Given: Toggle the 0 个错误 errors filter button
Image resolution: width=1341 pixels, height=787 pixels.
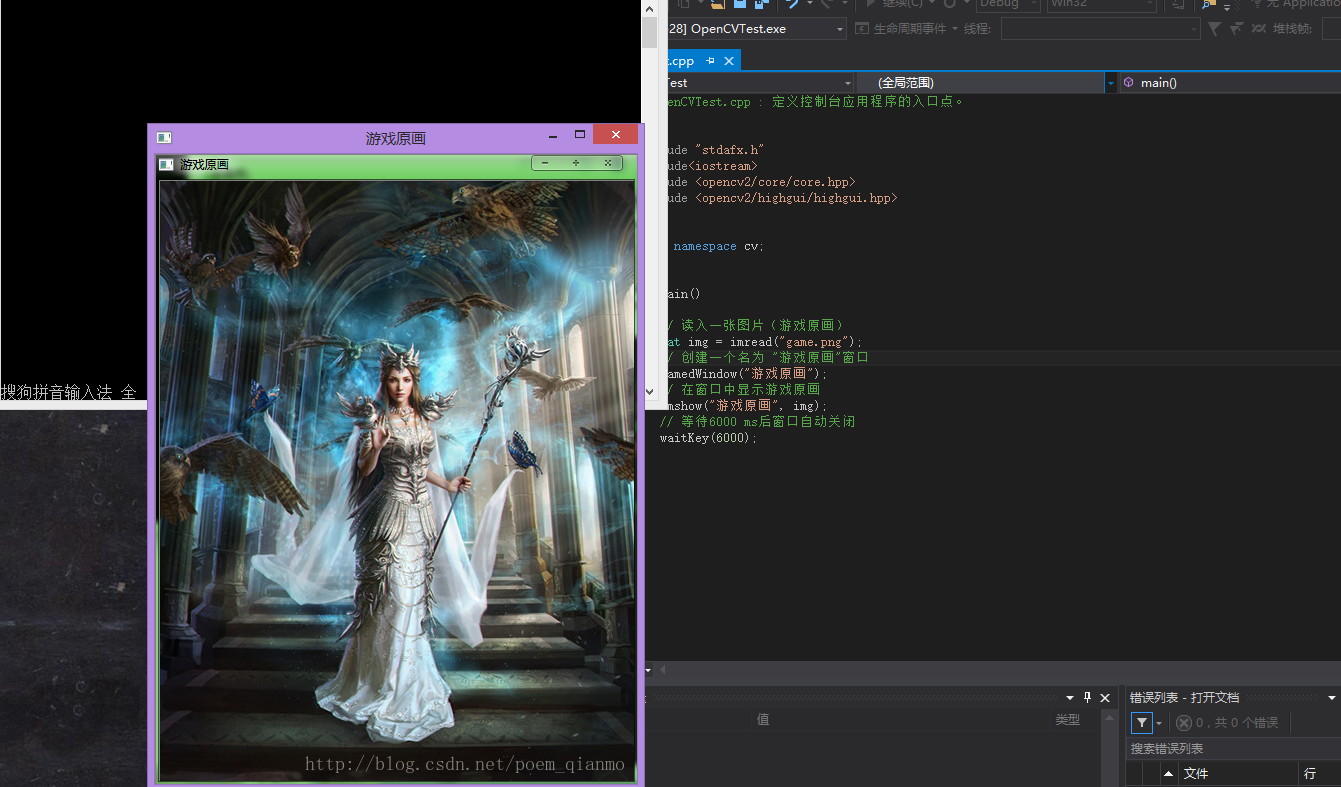Looking at the screenshot, I should [1227, 722].
